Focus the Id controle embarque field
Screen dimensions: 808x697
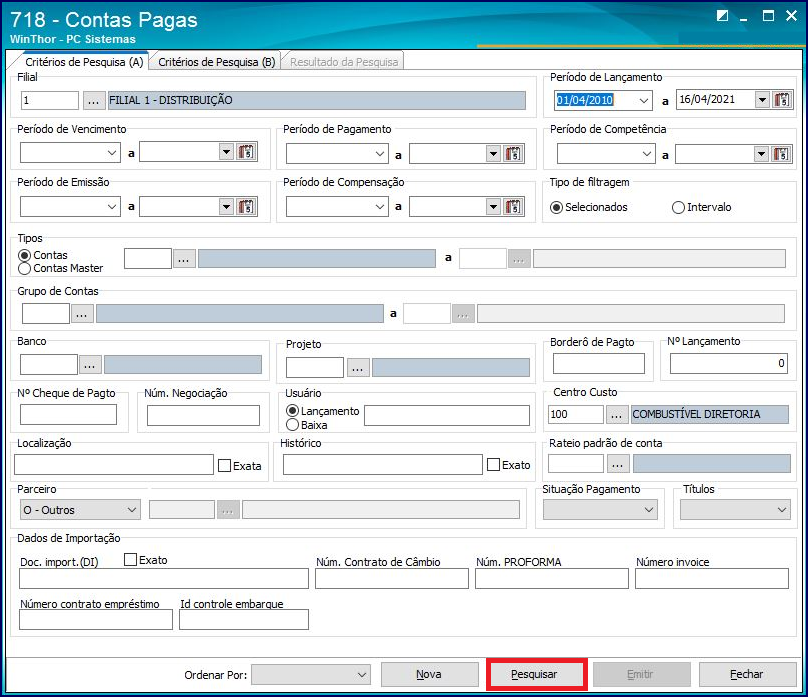tap(244, 620)
